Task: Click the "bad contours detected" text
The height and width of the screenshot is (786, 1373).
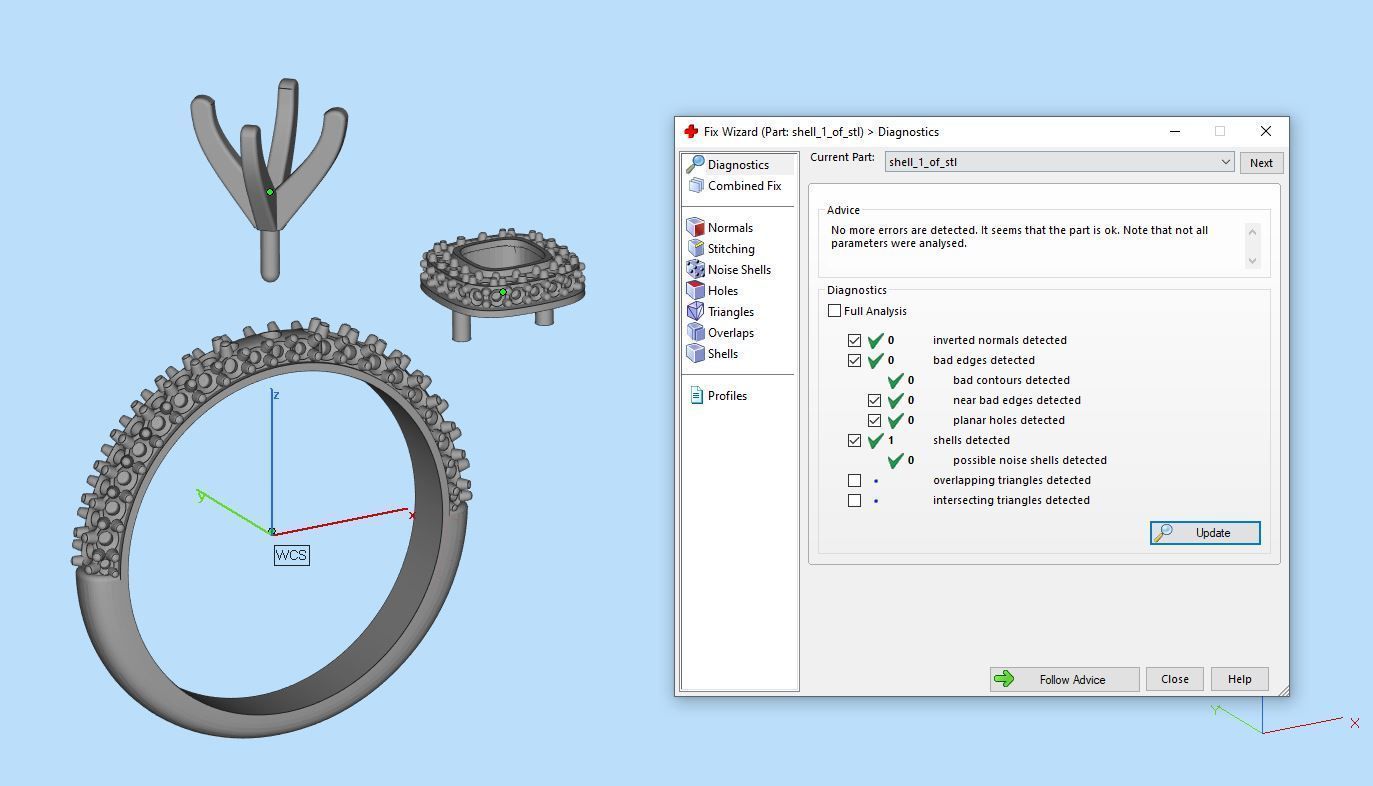Action: click(x=1011, y=380)
